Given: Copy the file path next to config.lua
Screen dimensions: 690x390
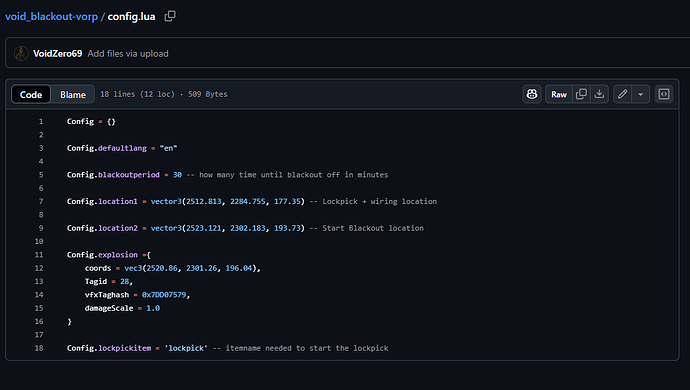Looking at the screenshot, I should [x=170, y=16].
